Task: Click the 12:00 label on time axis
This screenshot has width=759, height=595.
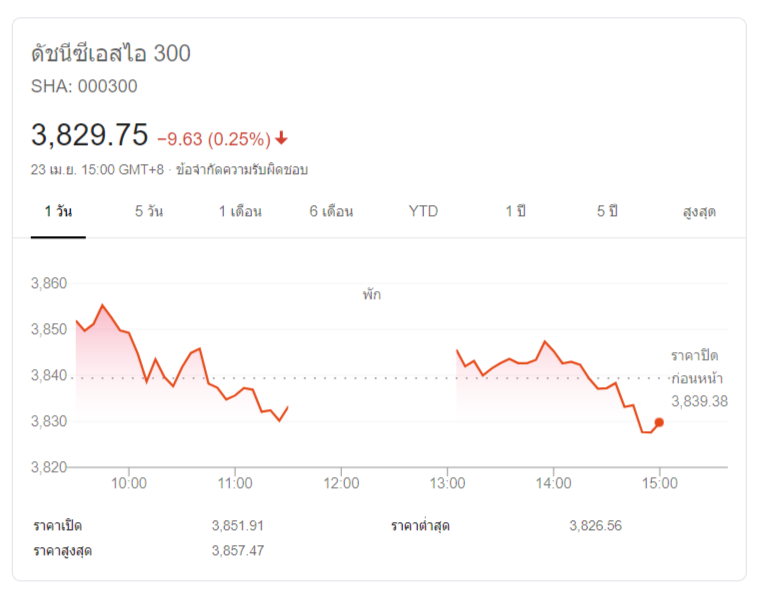Action: pyautogui.click(x=341, y=483)
